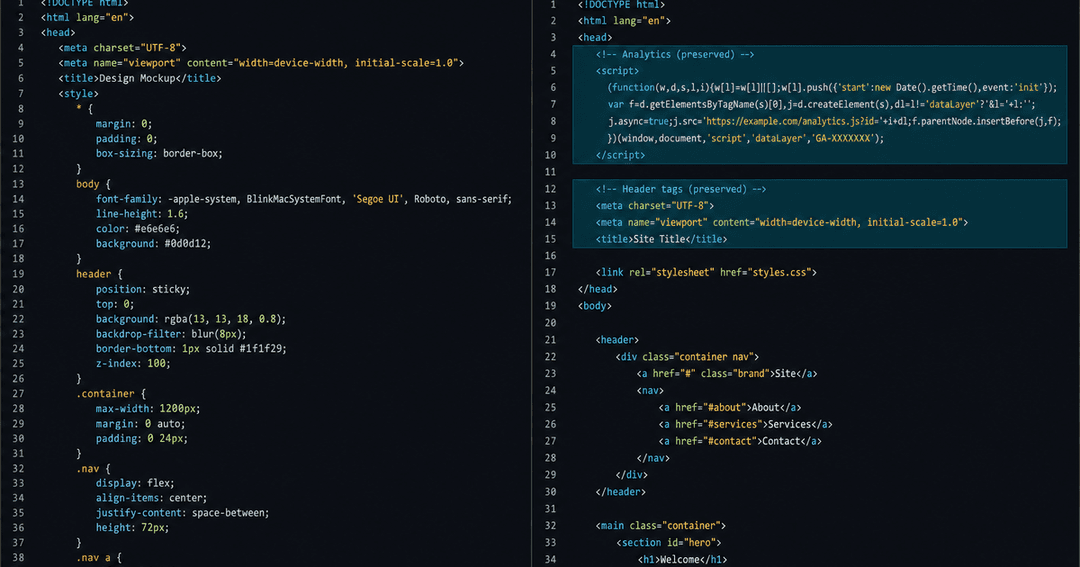1080x567 pixels.
Task: Click the 'body {' selector in left pane
Action: (93, 184)
